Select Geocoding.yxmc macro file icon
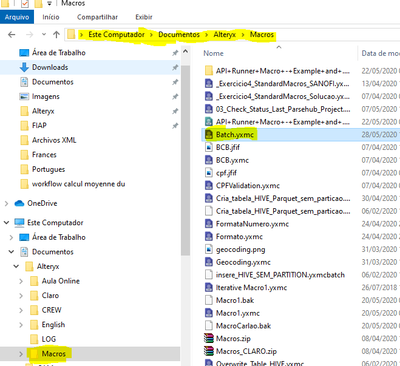400x366 pixels. tap(209, 262)
